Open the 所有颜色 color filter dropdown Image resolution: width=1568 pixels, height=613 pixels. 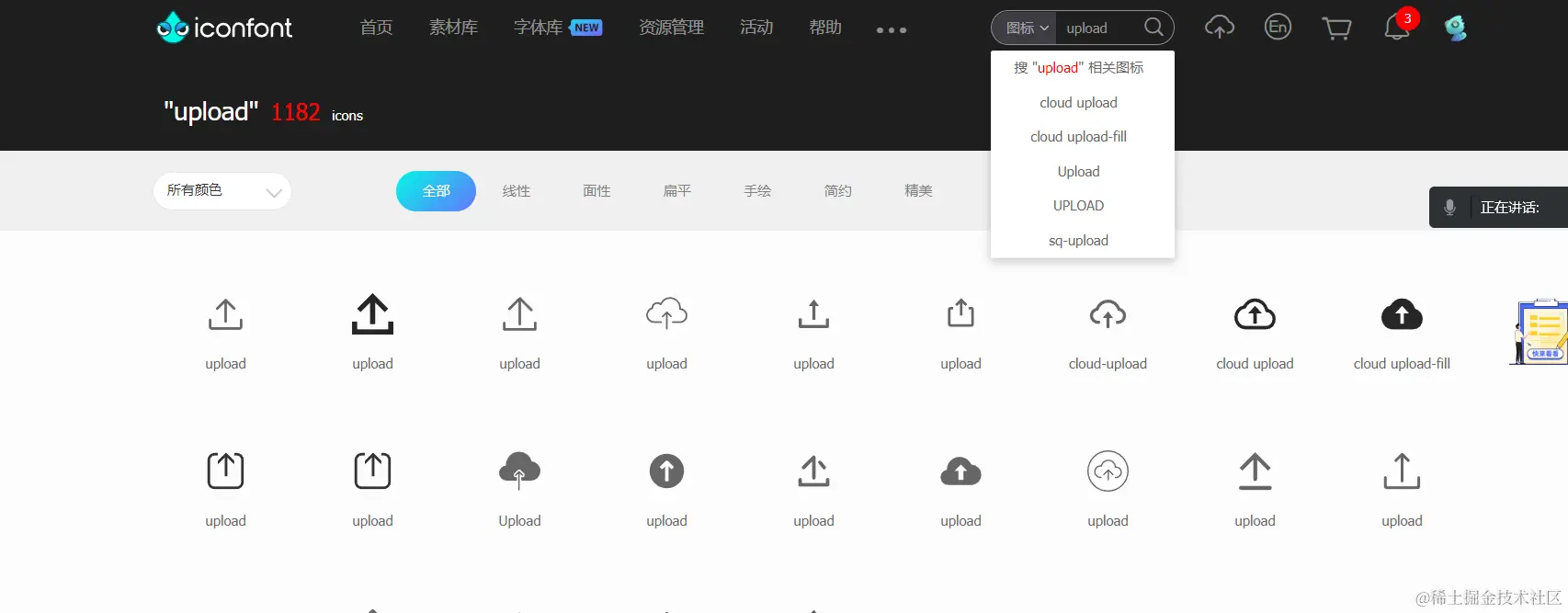[222, 191]
